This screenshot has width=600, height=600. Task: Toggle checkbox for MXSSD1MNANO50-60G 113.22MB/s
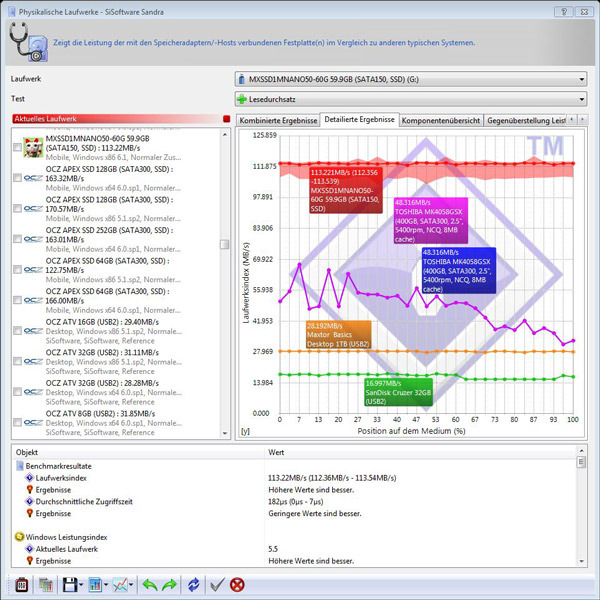click(17, 147)
